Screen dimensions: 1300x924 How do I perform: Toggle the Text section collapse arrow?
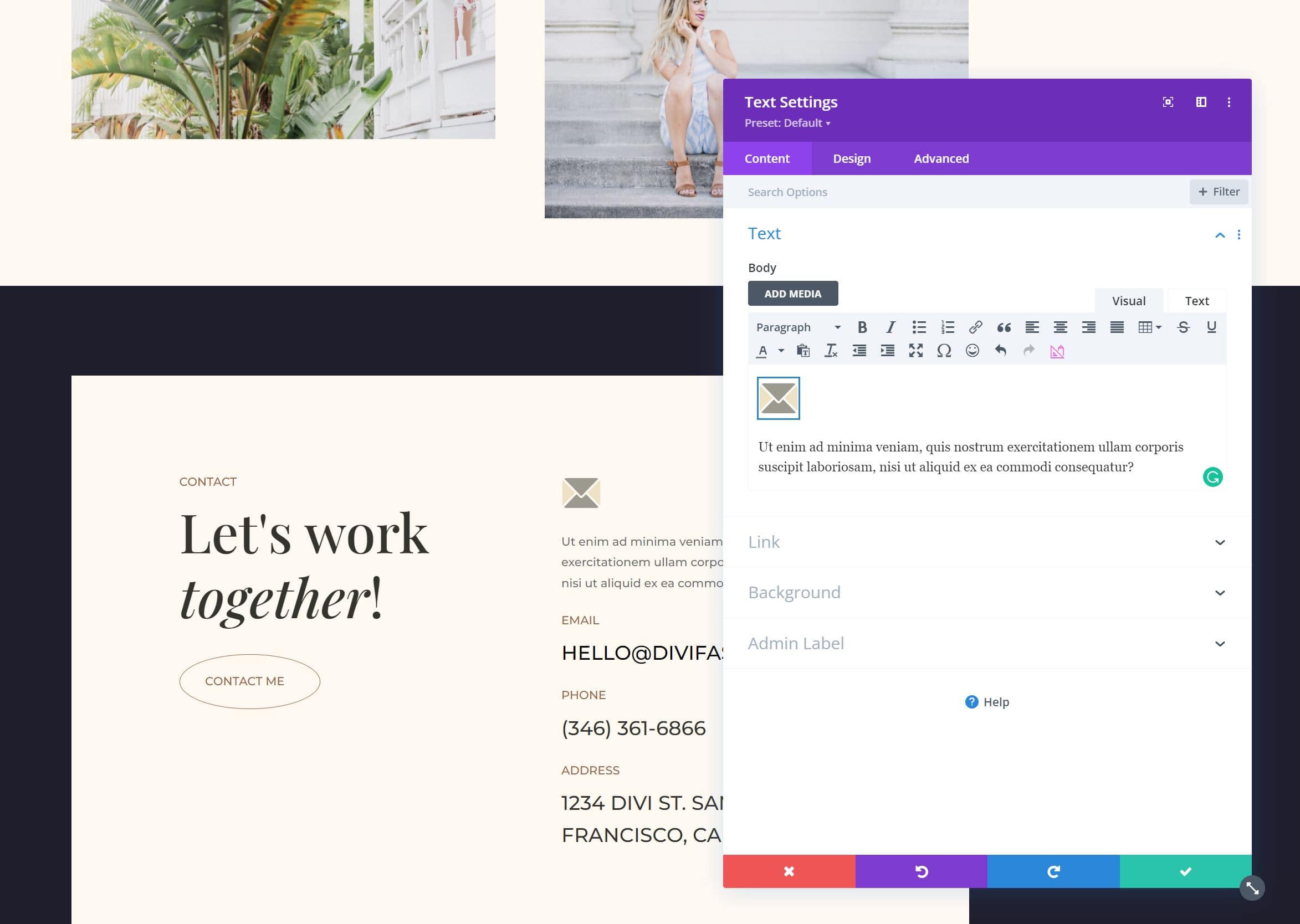coord(1220,234)
